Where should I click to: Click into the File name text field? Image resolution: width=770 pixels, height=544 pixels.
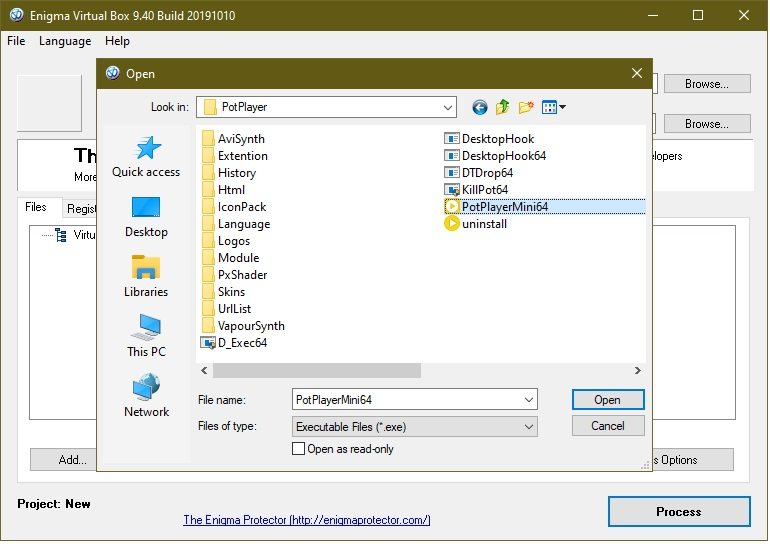pyautogui.click(x=408, y=400)
